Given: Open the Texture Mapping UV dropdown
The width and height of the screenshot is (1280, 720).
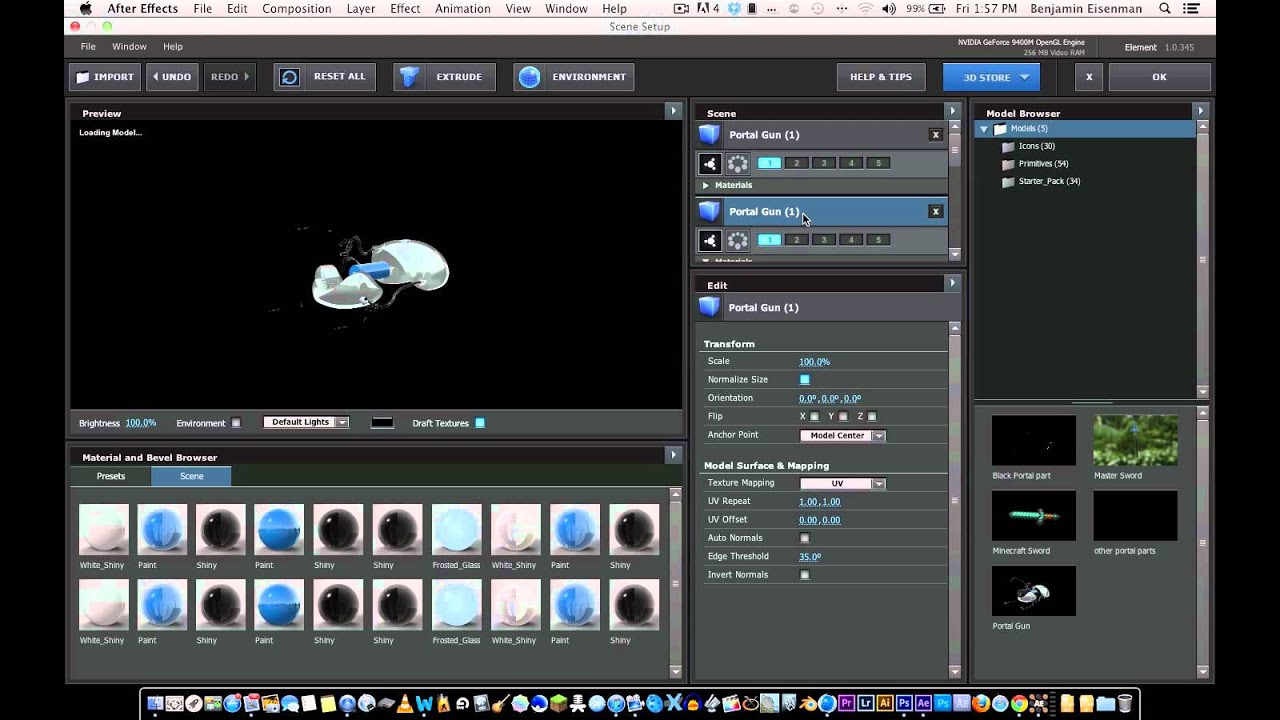Looking at the screenshot, I should (x=843, y=484).
